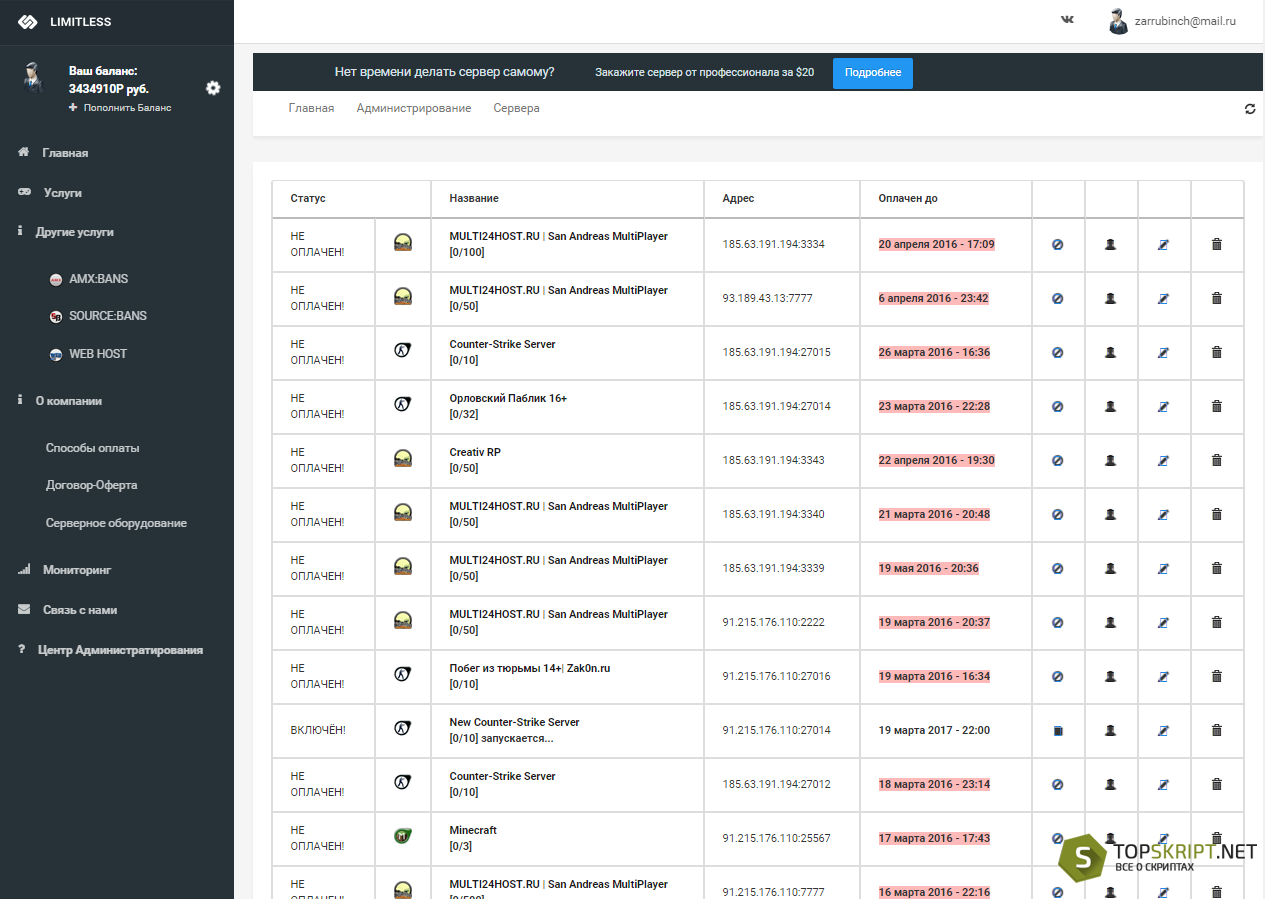The height and width of the screenshot is (899, 1265).
Task: Delete Counter-Strike Server at port 27012
Action: click(x=1216, y=784)
